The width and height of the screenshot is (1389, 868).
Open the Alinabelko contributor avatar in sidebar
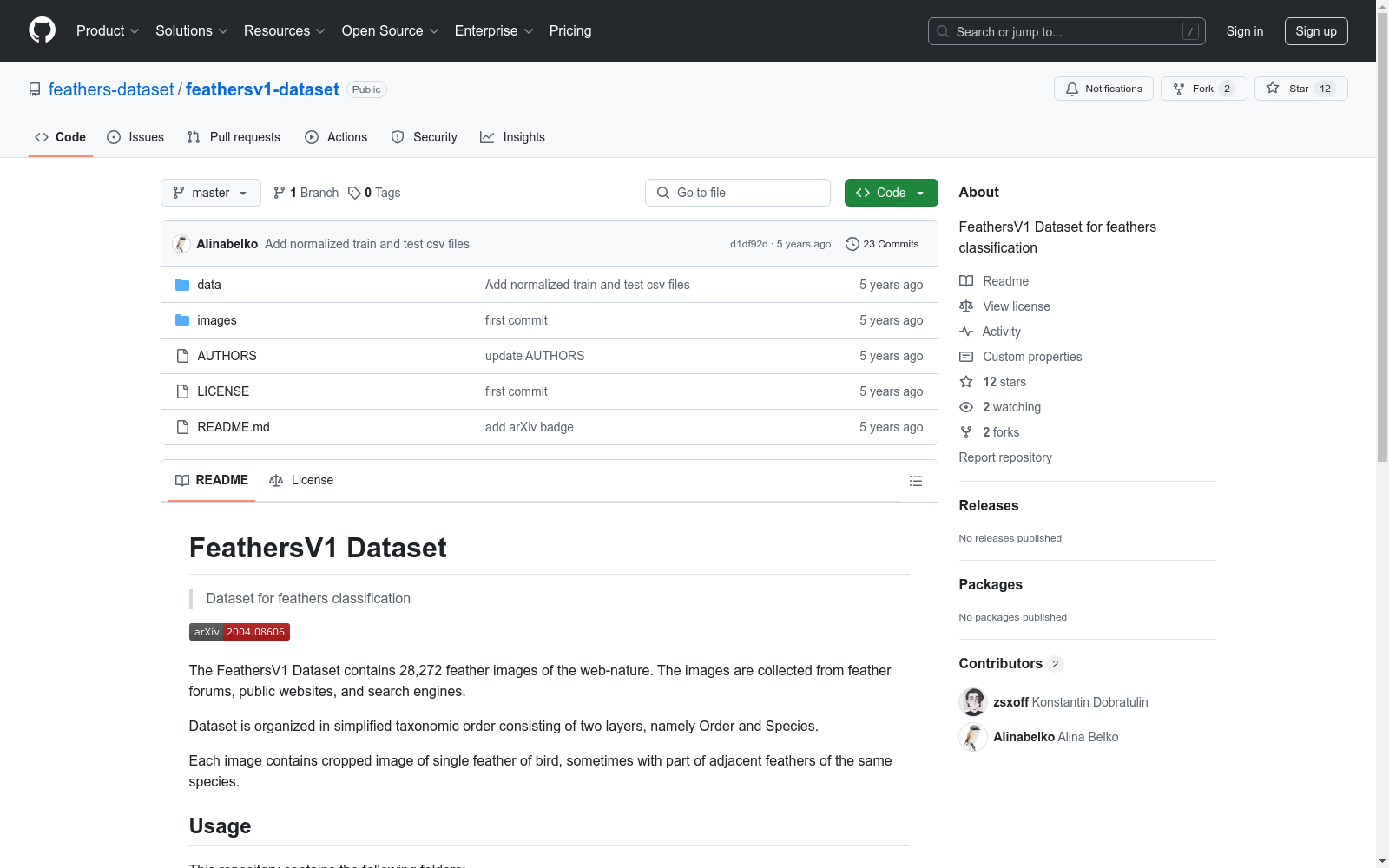pyautogui.click(x=973, y=737)
